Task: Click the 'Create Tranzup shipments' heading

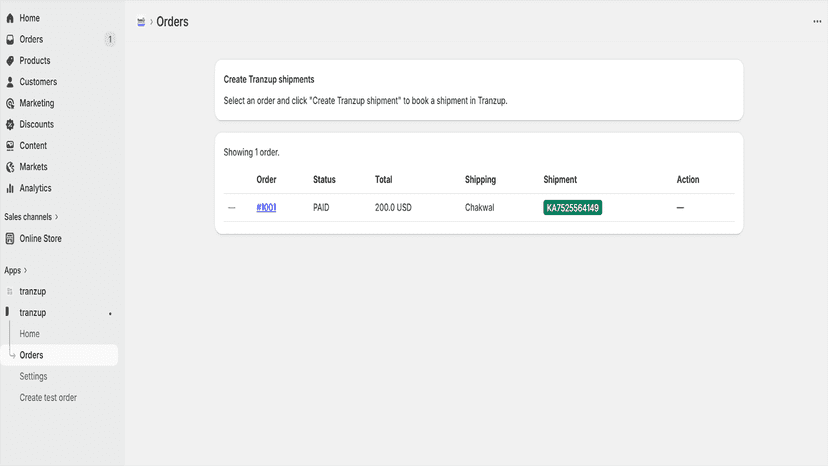Action: 269,79
